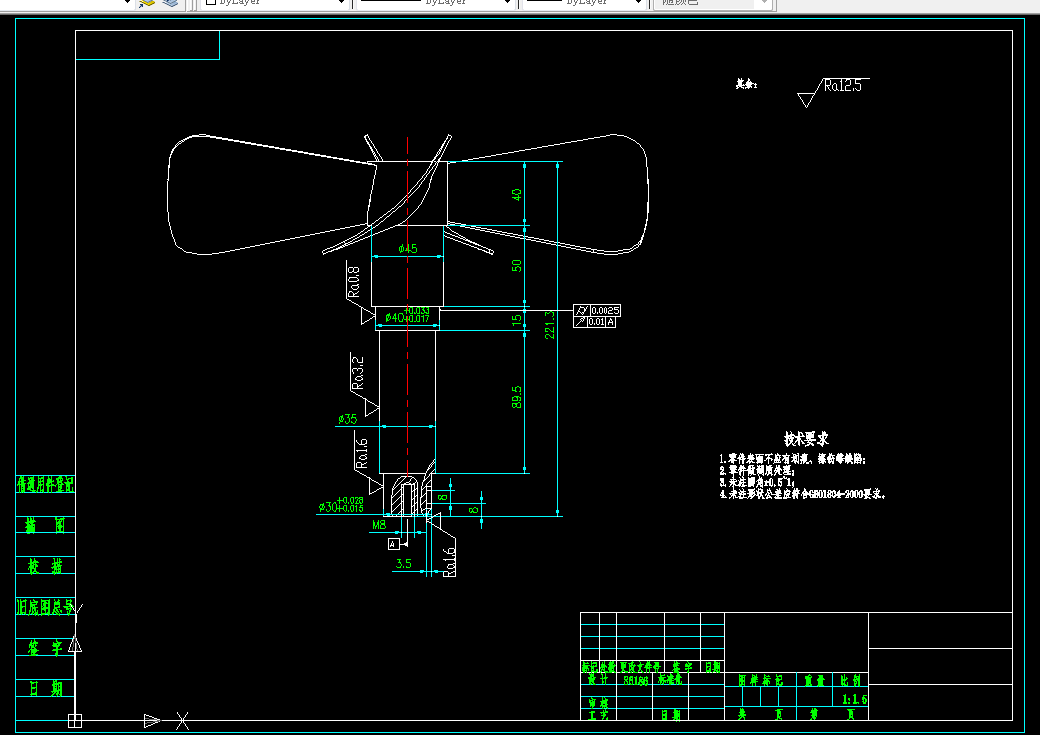Expand the layer list dropdown arrow
Screen dimensions: 1040x735
pyautogui.click(x=127, y=3)
